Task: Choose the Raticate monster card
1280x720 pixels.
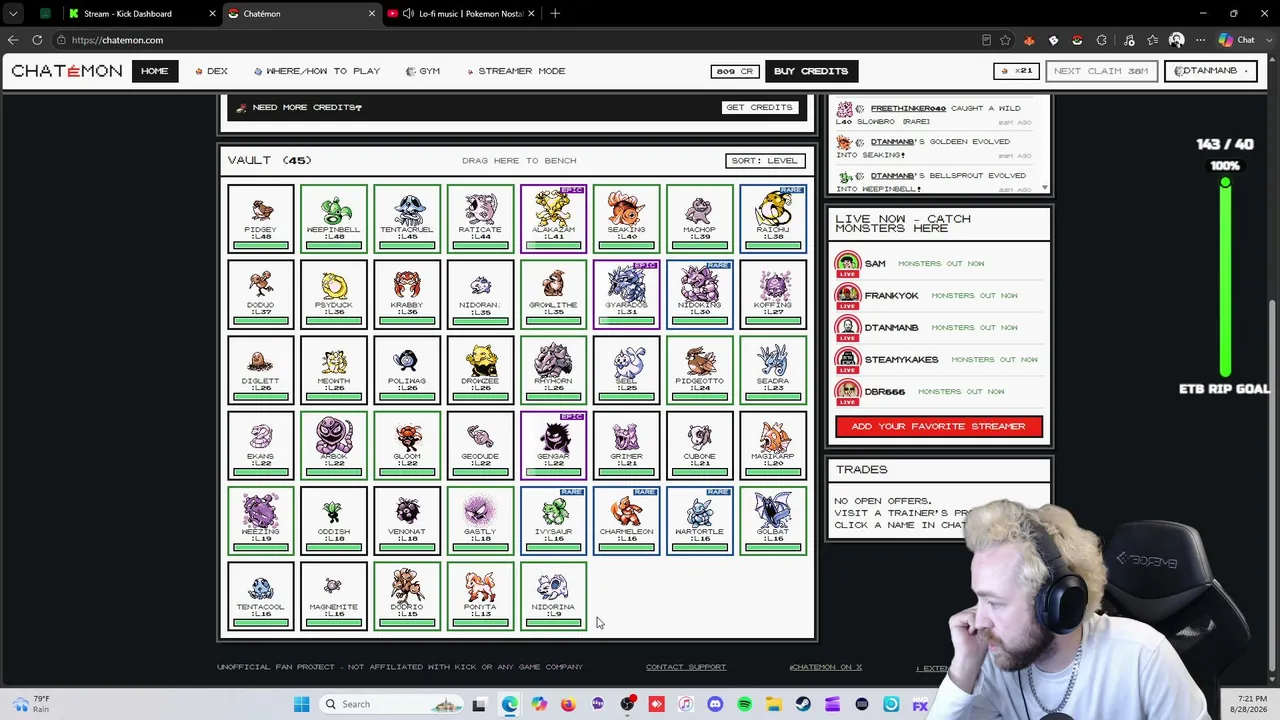Action: click(480, 218)
